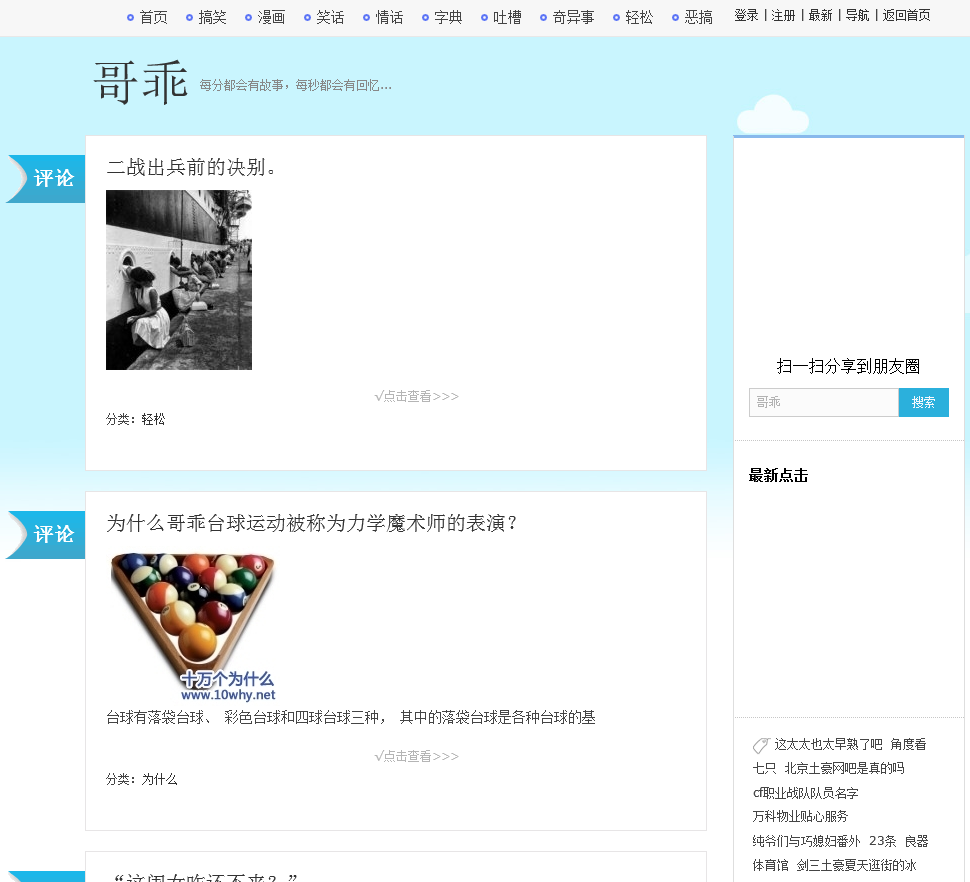This screenshot has height=882, width=970.
Task: Open the tag cf职业战队队员名字
Action: (805, 793)
